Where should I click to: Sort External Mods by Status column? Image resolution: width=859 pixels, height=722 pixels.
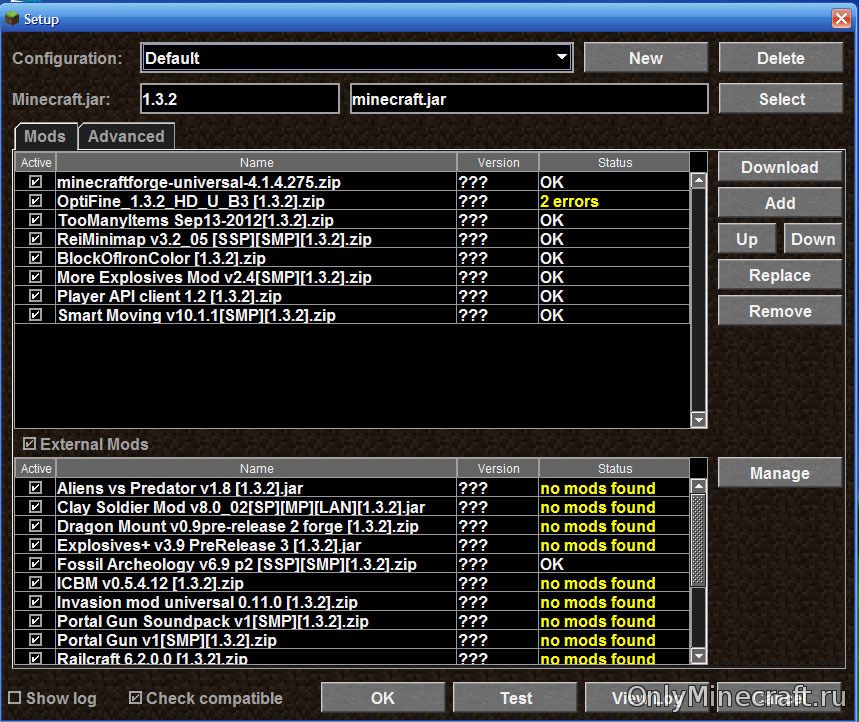tap(614, 468)
